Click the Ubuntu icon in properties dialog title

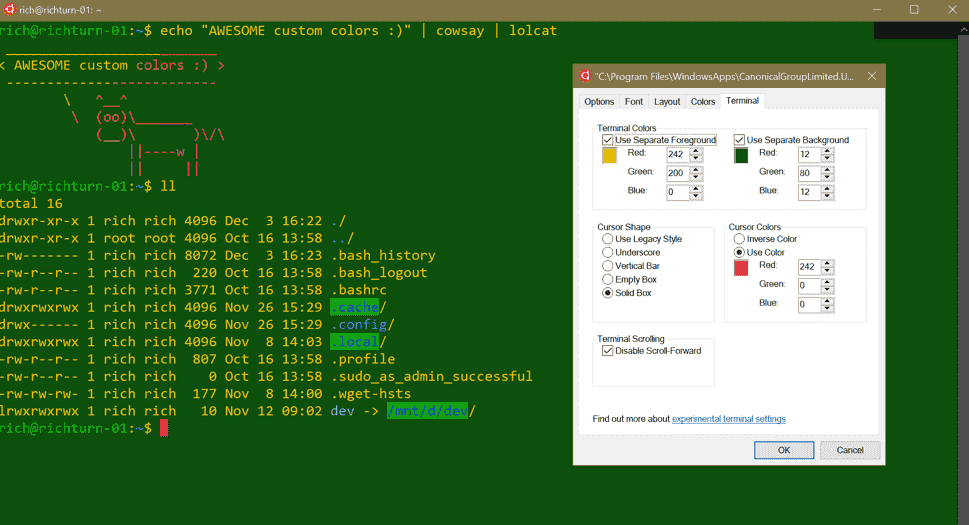585,76
